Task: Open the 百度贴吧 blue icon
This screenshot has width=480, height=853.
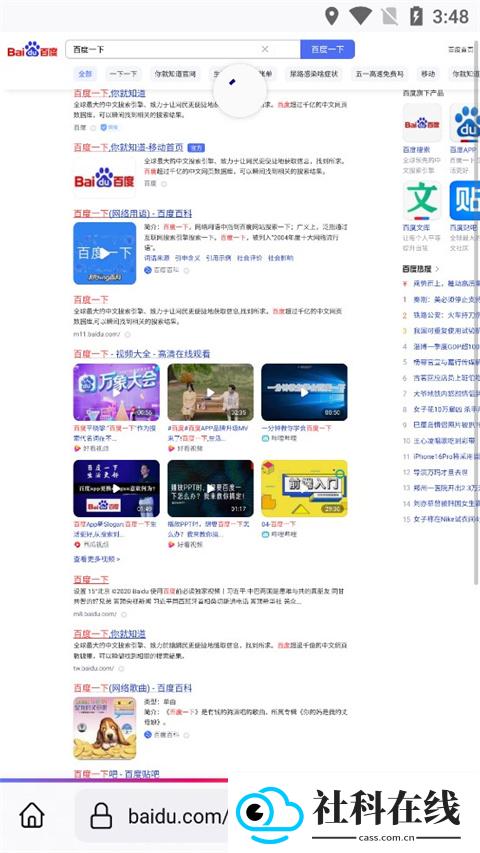Action: (467, 201)
